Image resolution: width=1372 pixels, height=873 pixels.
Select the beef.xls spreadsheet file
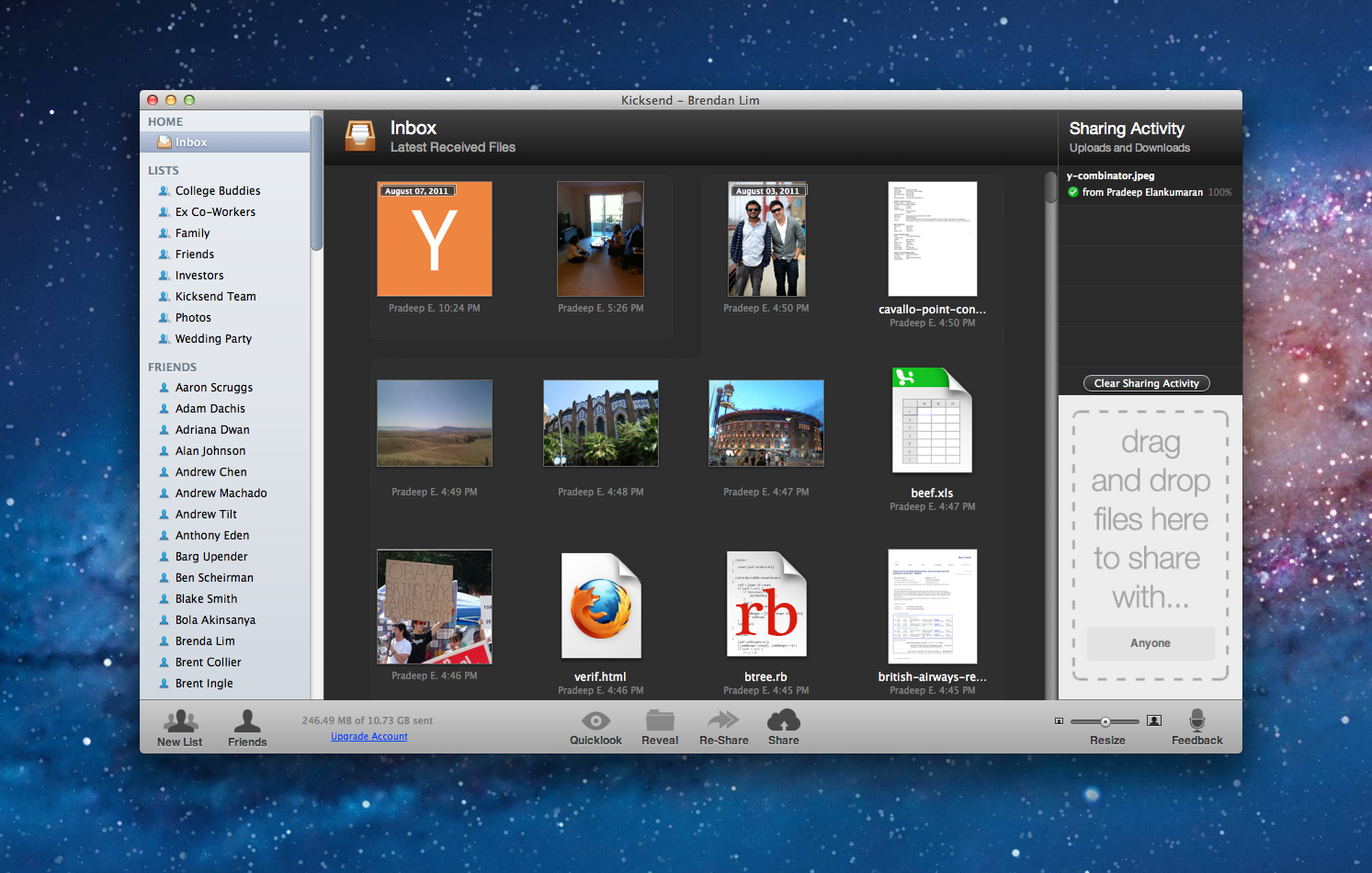click(x=931, y=423)
